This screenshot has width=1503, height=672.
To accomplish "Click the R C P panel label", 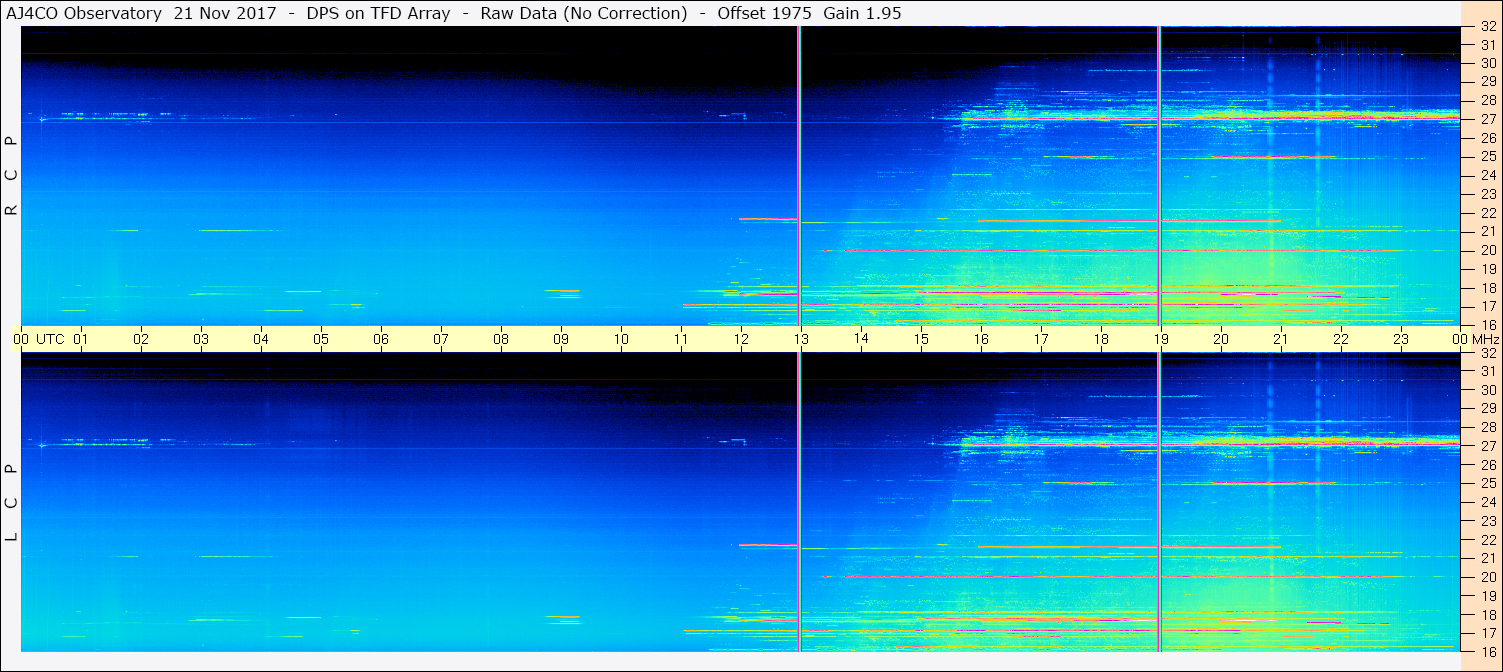I will (12, 175).
